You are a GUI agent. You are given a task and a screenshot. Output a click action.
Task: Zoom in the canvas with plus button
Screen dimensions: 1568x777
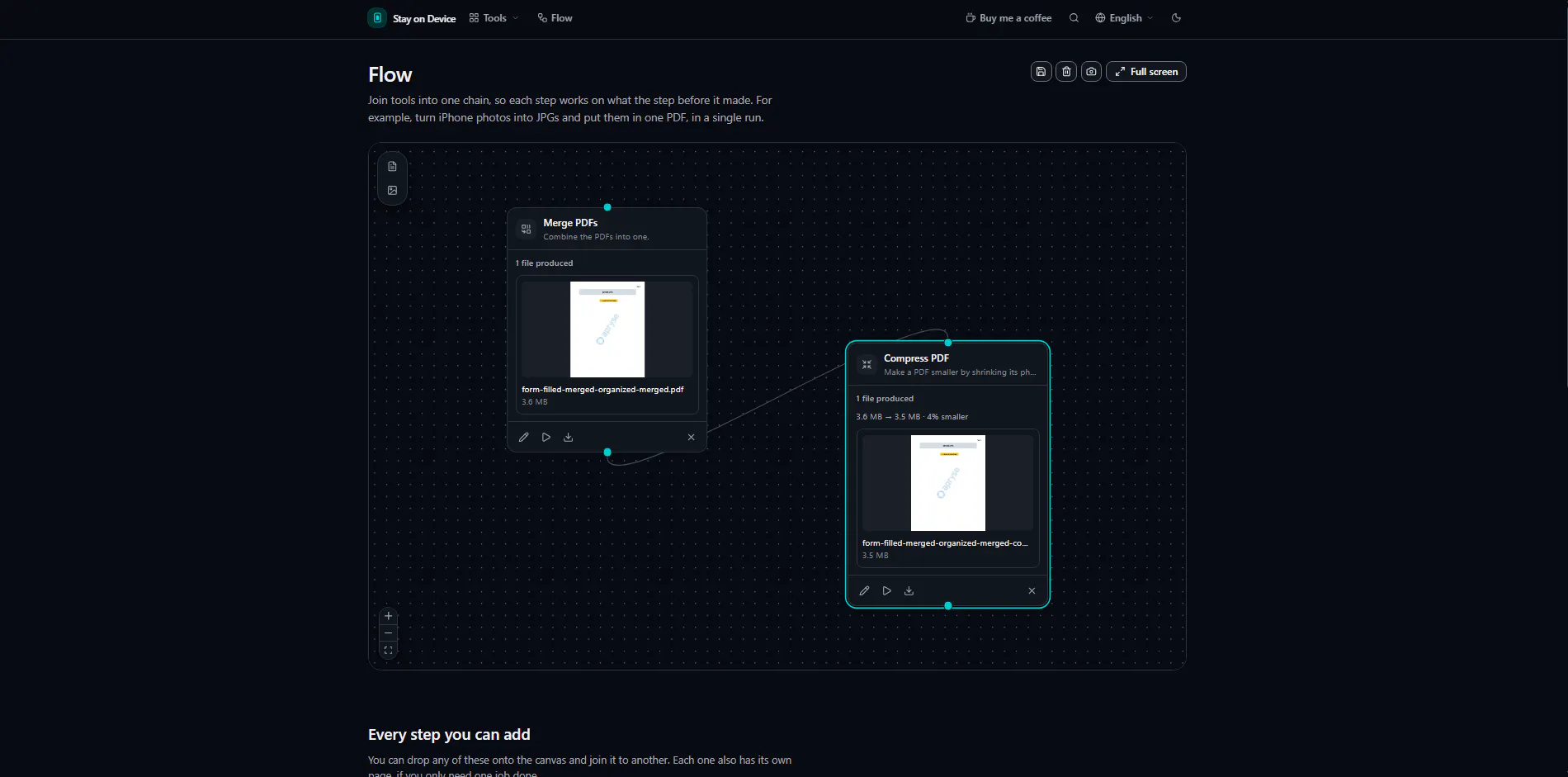(x=389, y=616)
